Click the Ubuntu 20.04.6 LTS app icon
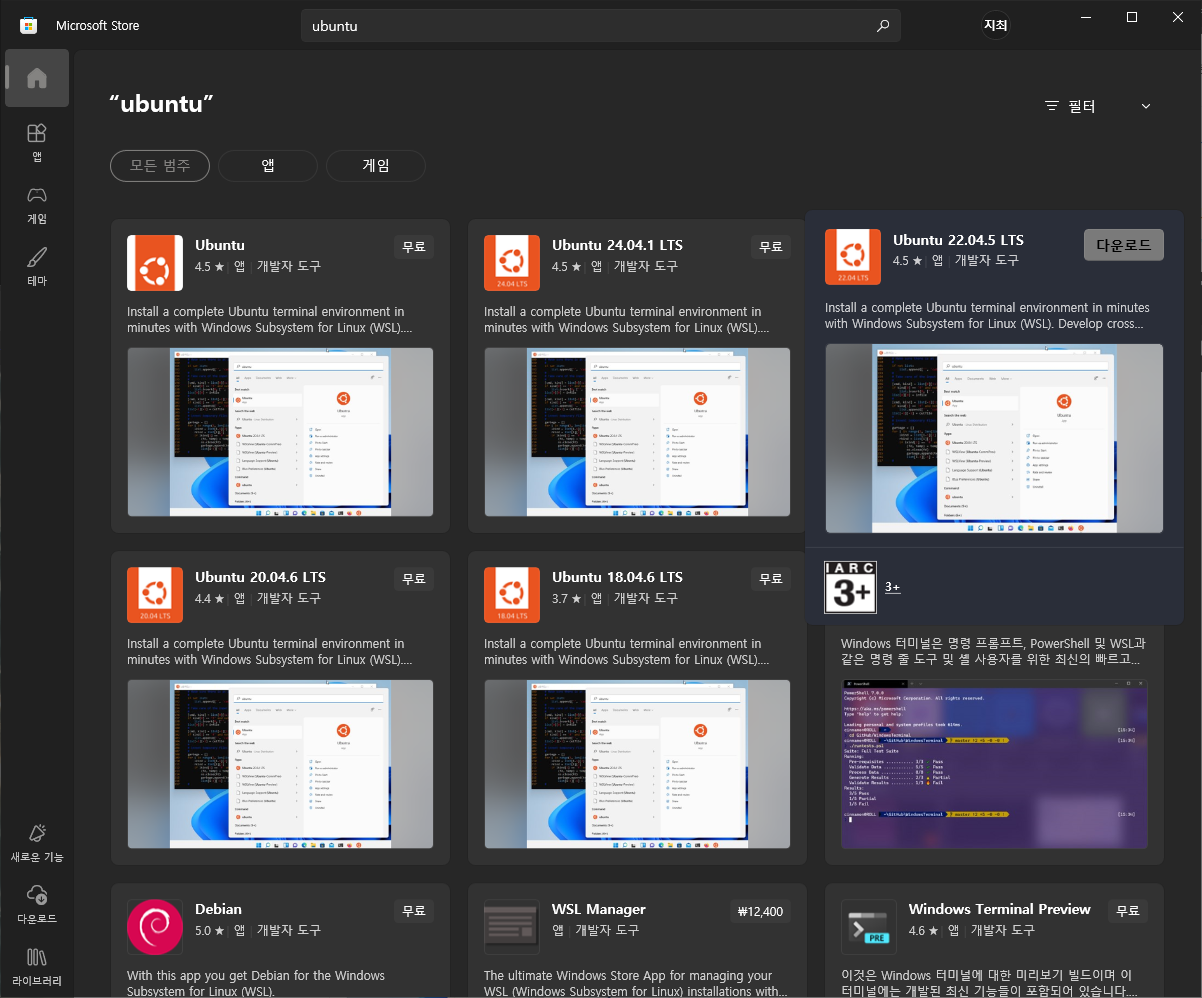This screenshot has height=998, width=1202. click(x=155, y=595)
